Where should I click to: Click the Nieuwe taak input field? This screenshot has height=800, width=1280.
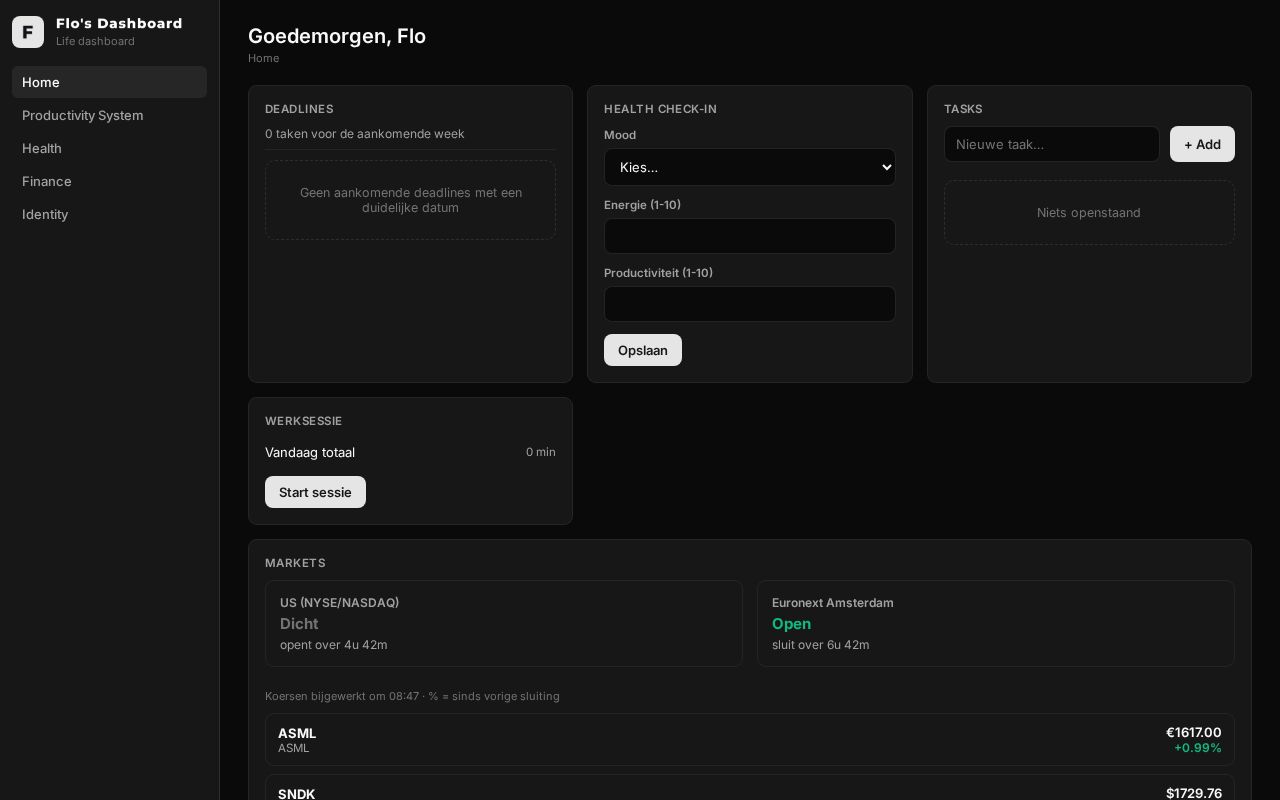coord(1052,144)
